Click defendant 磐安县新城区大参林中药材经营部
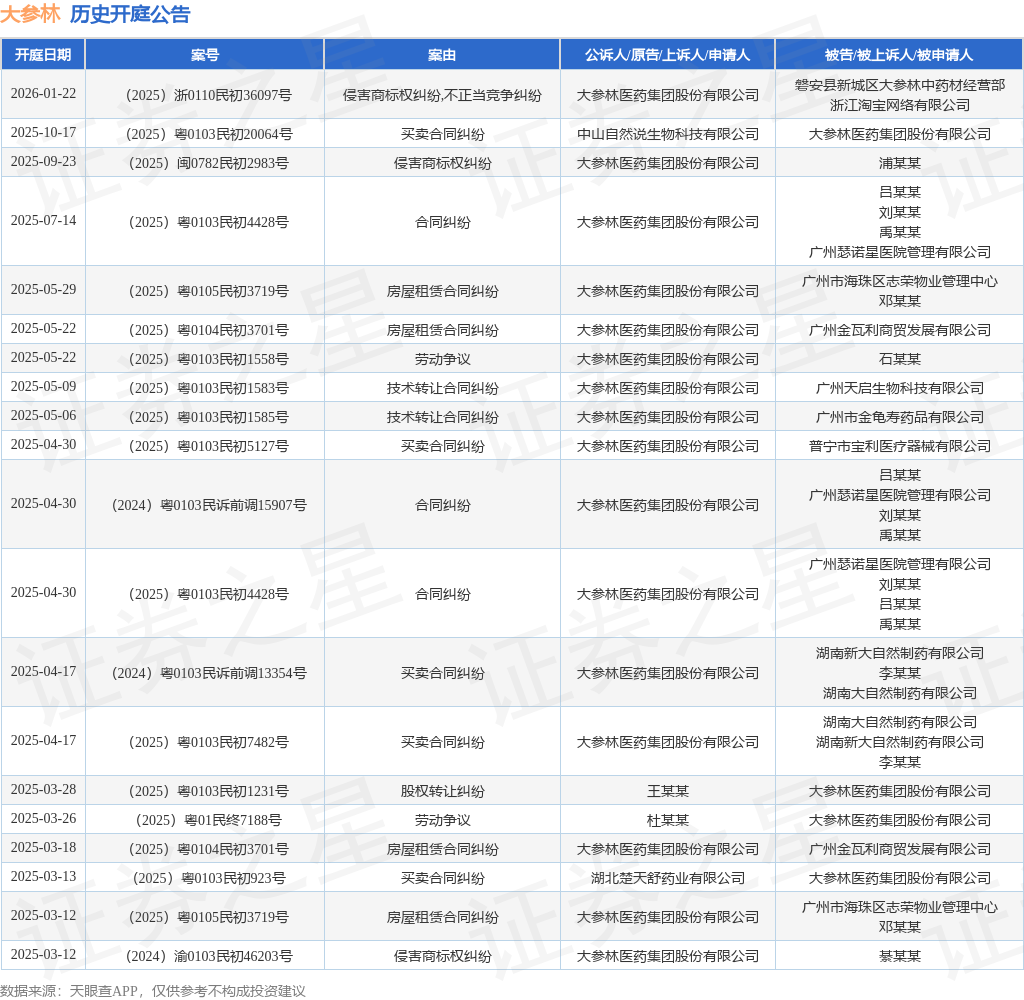Image resolution: width=1024 pixels, height=1000 pixels. pyautogui.click(x=899, y=85)
